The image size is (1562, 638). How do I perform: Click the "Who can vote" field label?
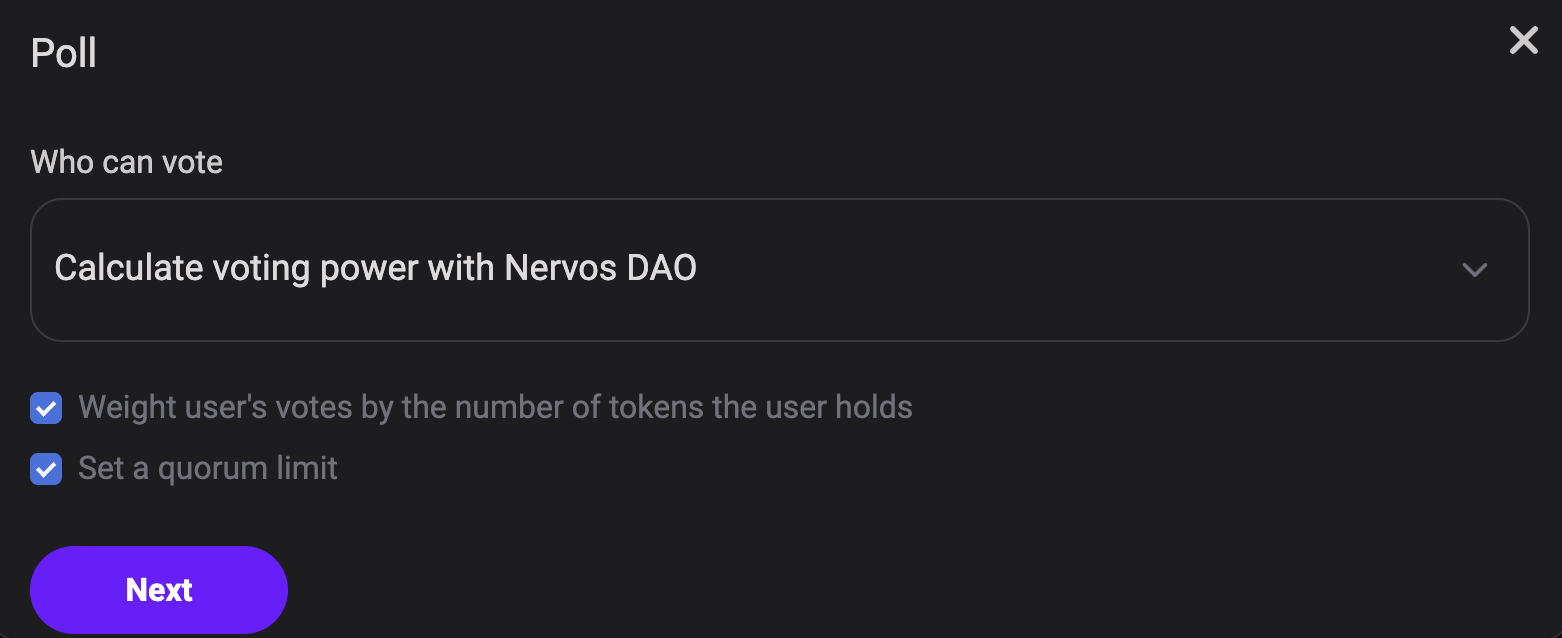point(126,162)
